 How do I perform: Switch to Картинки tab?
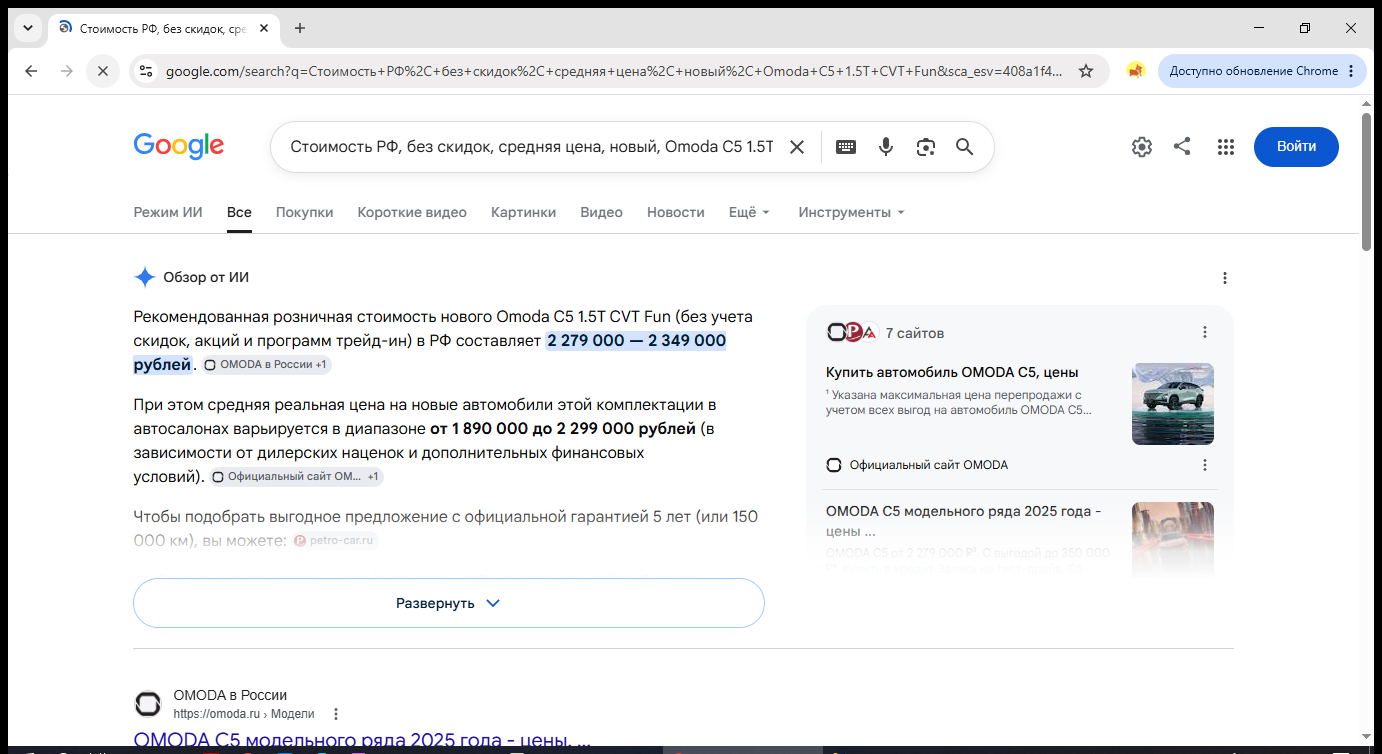coord(524,212)
